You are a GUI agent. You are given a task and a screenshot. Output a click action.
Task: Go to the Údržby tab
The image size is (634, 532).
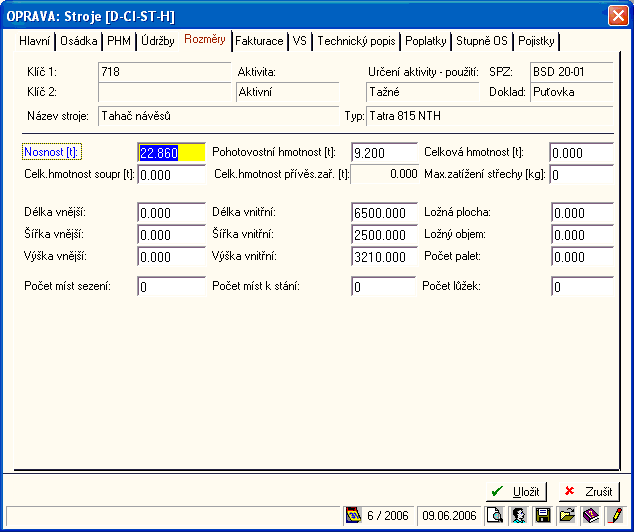(158, 41)
